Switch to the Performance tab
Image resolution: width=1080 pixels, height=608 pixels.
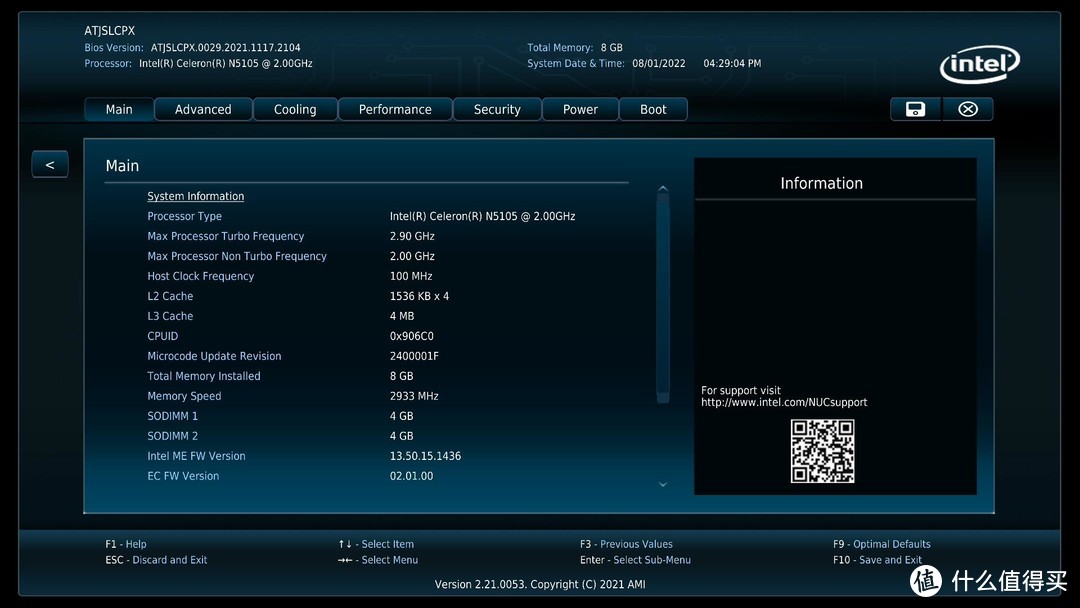coord(395,109)
